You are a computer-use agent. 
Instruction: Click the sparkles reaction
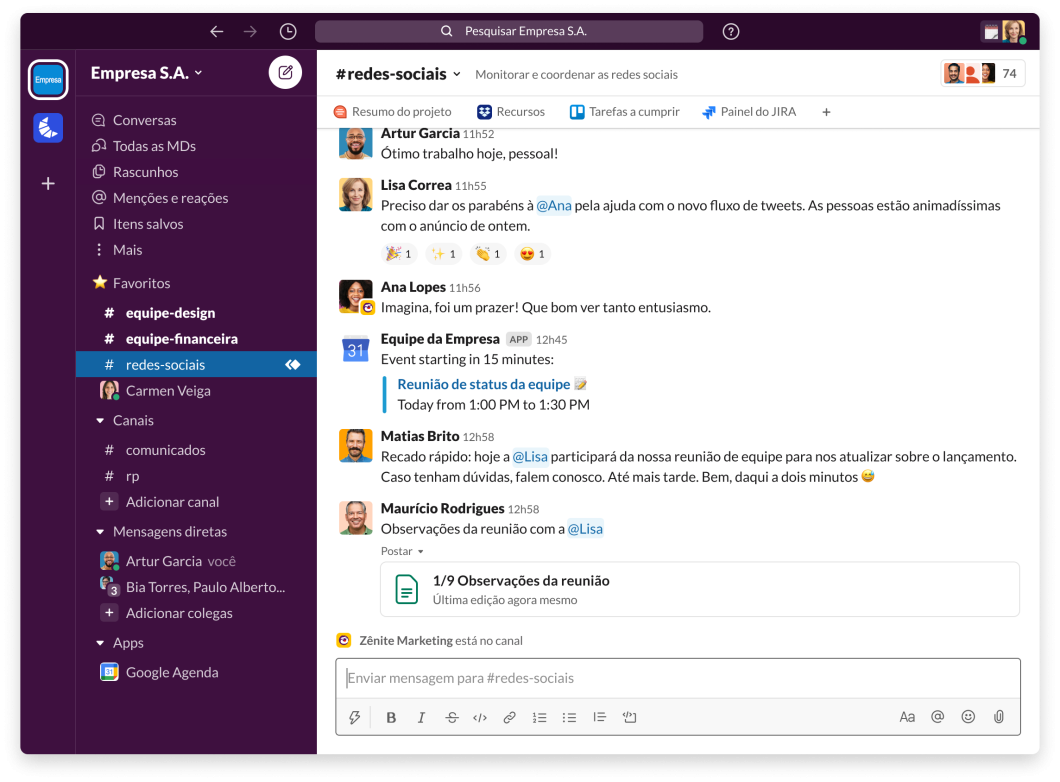[443, 253]
